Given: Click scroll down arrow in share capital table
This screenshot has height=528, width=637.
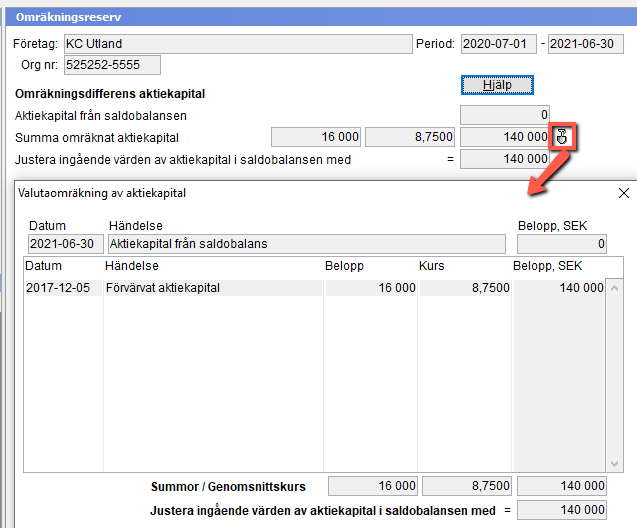Looking at the screenshot, I should 614,463.
